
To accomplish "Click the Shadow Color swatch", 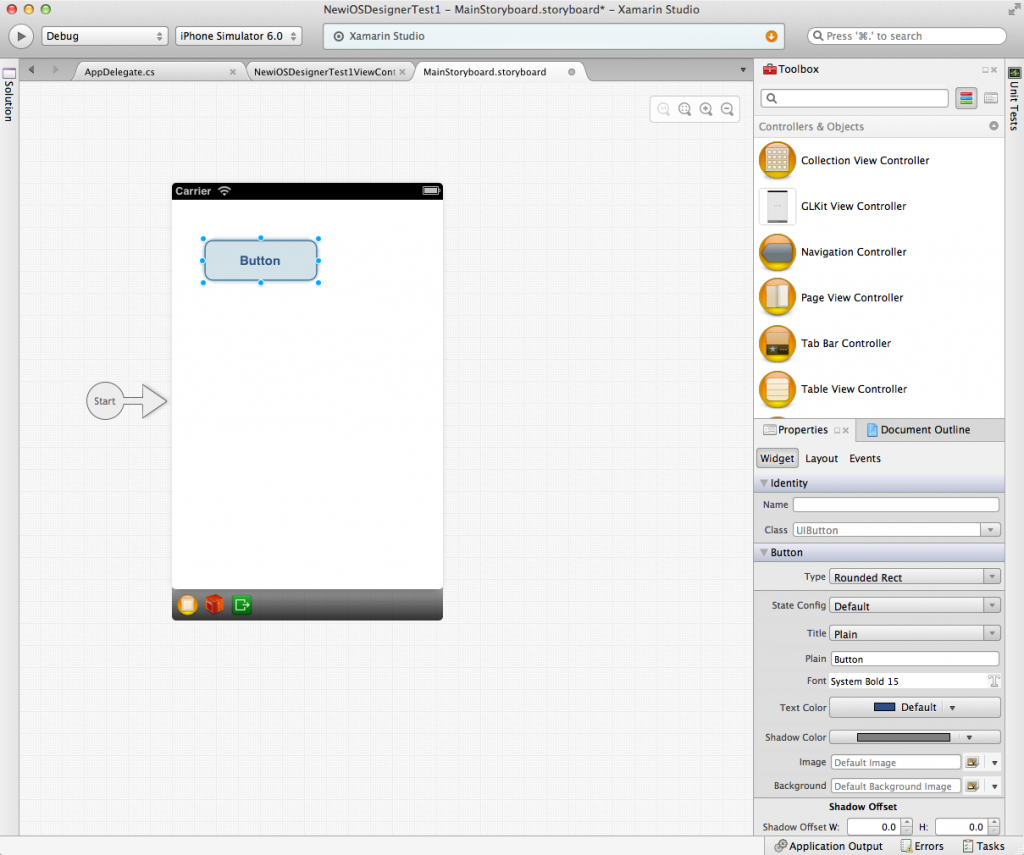I will pyautogui.click(x=903, y=737).
